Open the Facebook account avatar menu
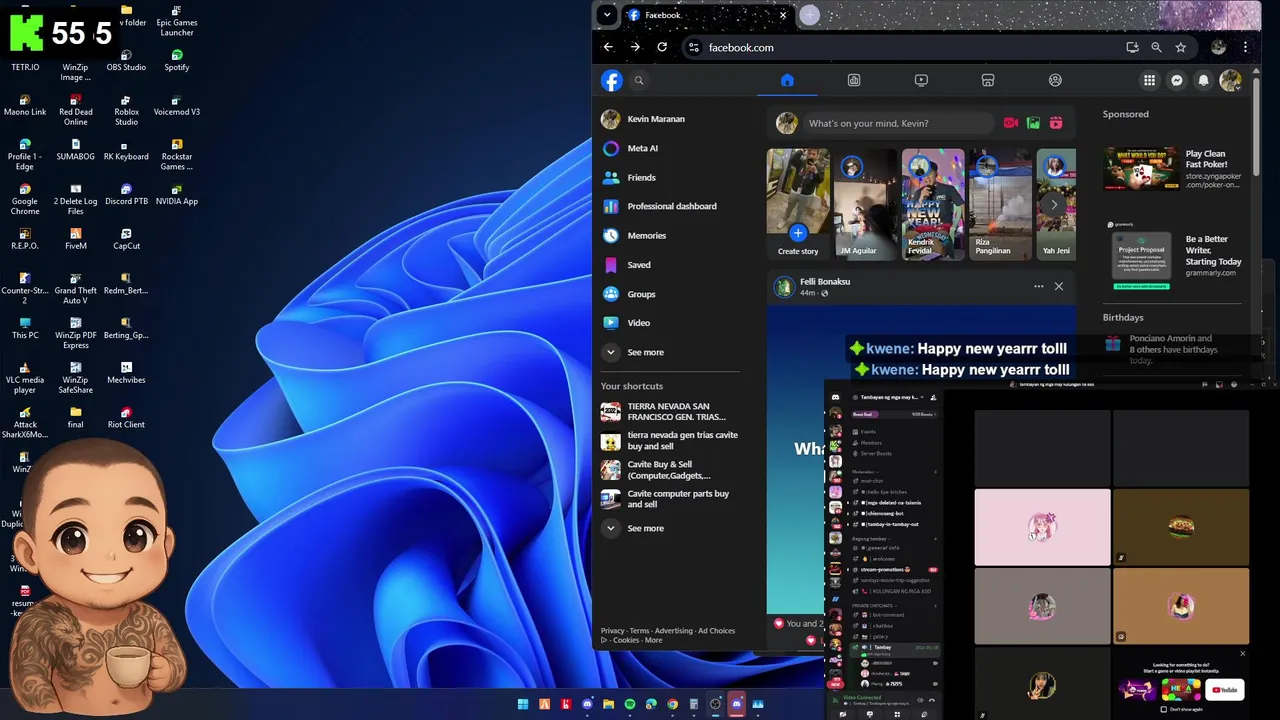This screenshot has width=1280, height=720. 1230,81
